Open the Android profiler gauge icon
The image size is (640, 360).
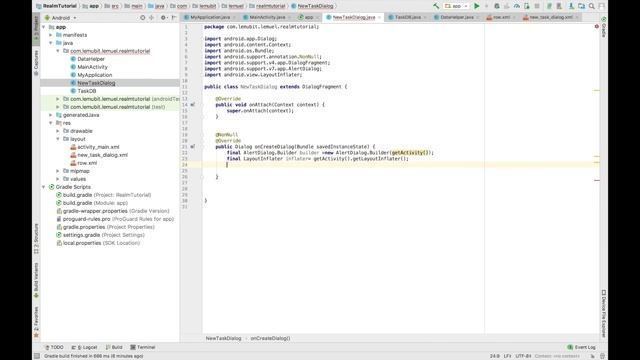[517, 6]
